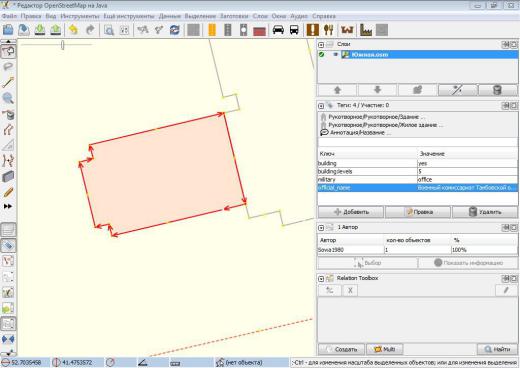Open the Правка menu

tap(31, 16)
